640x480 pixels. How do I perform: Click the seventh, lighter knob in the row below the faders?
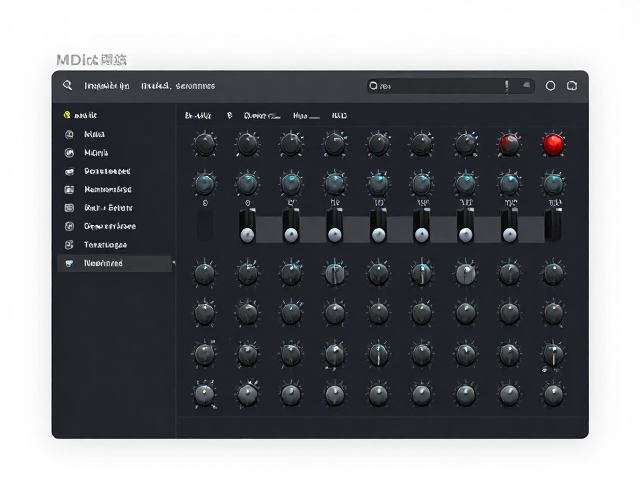pos(466,273)
